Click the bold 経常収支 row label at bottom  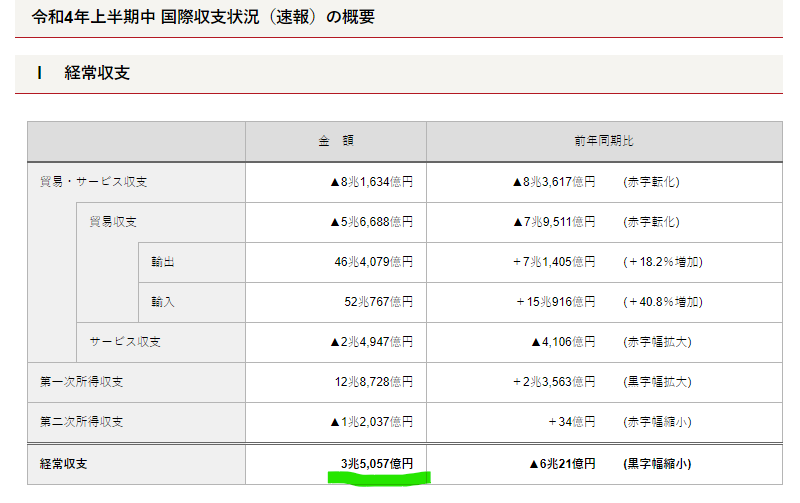65,463
